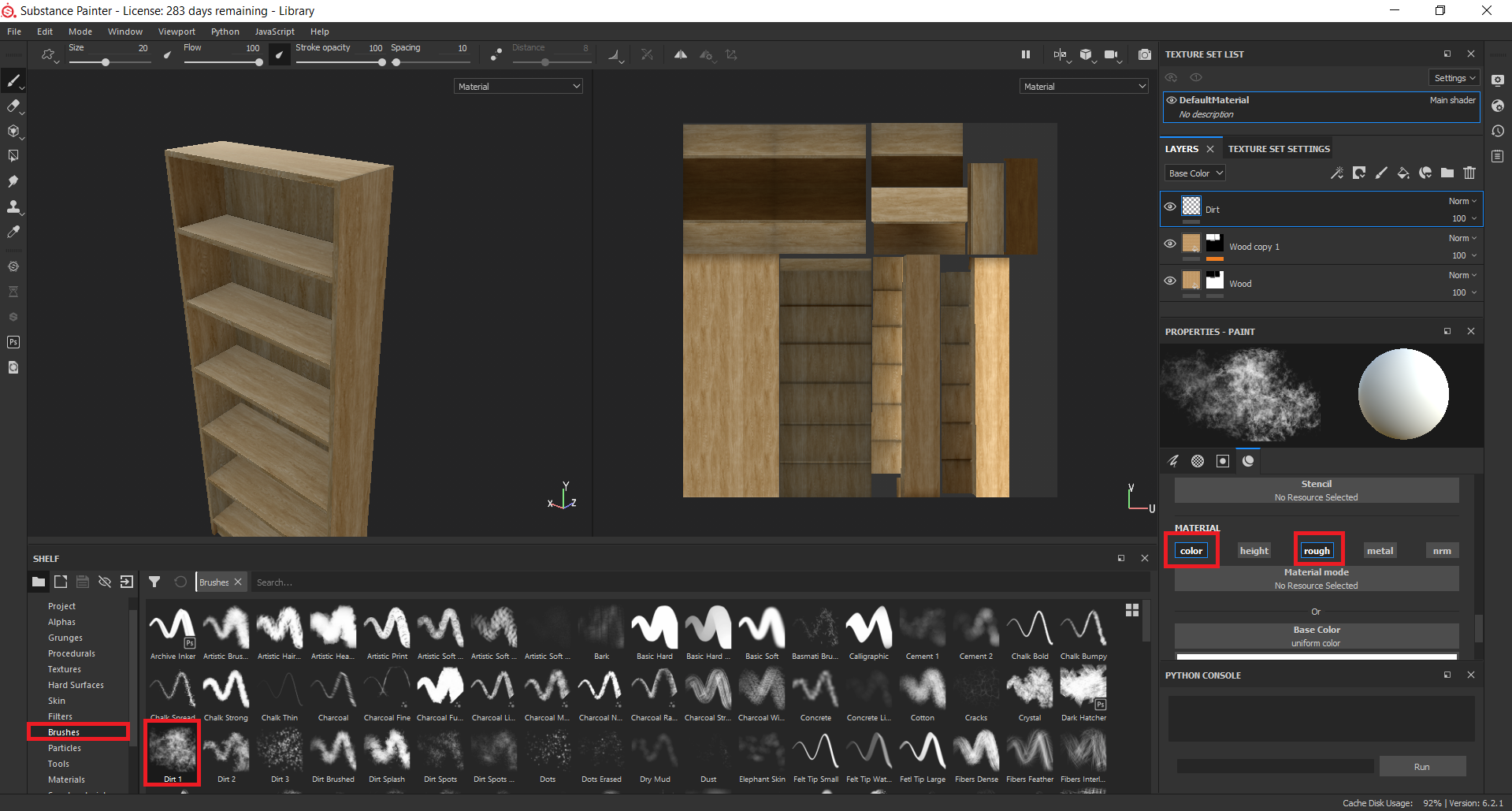
Task: Open the Python menu
Action: [225, 32]
